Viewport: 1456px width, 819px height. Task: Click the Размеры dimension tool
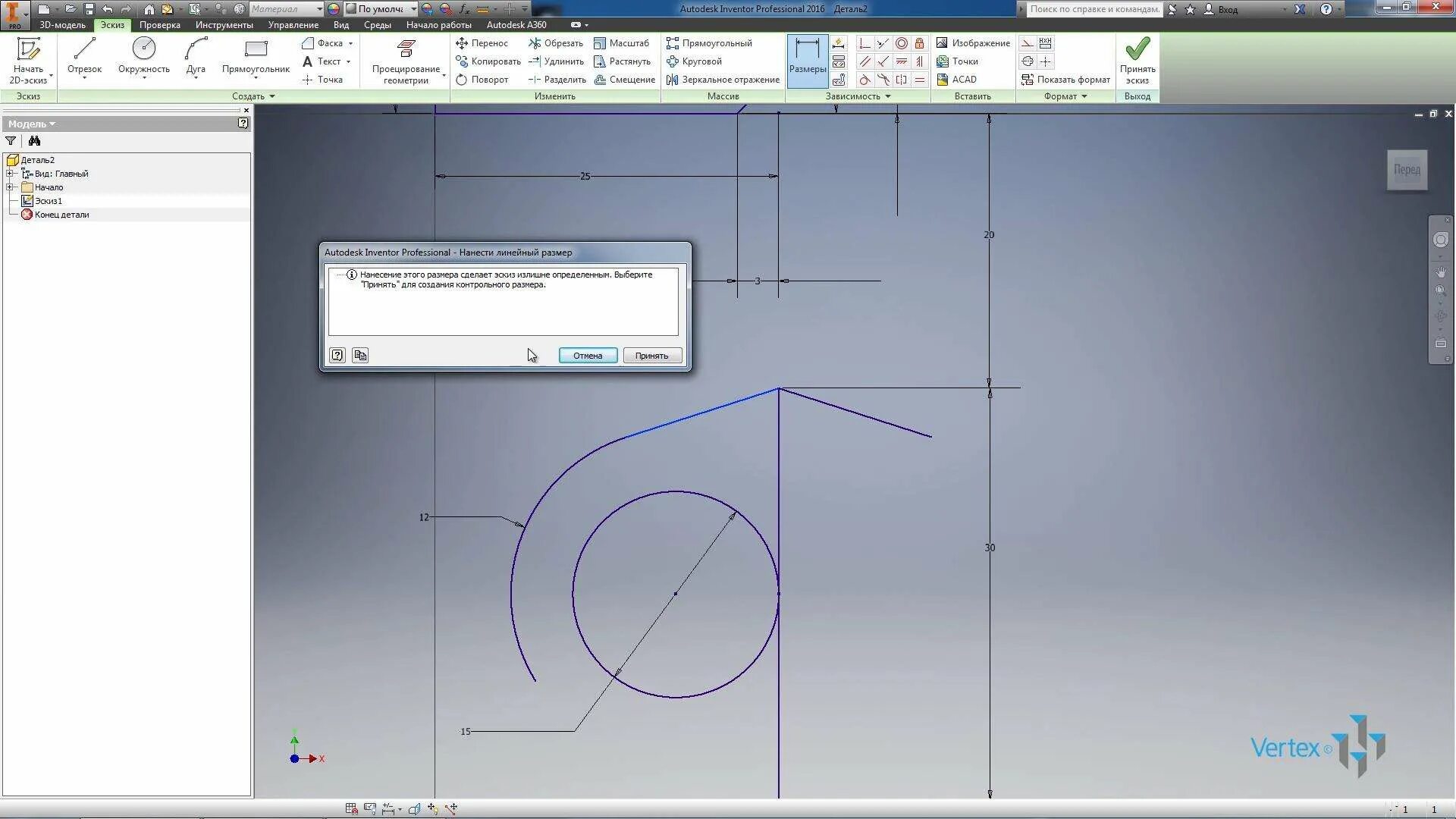[807, 58]
